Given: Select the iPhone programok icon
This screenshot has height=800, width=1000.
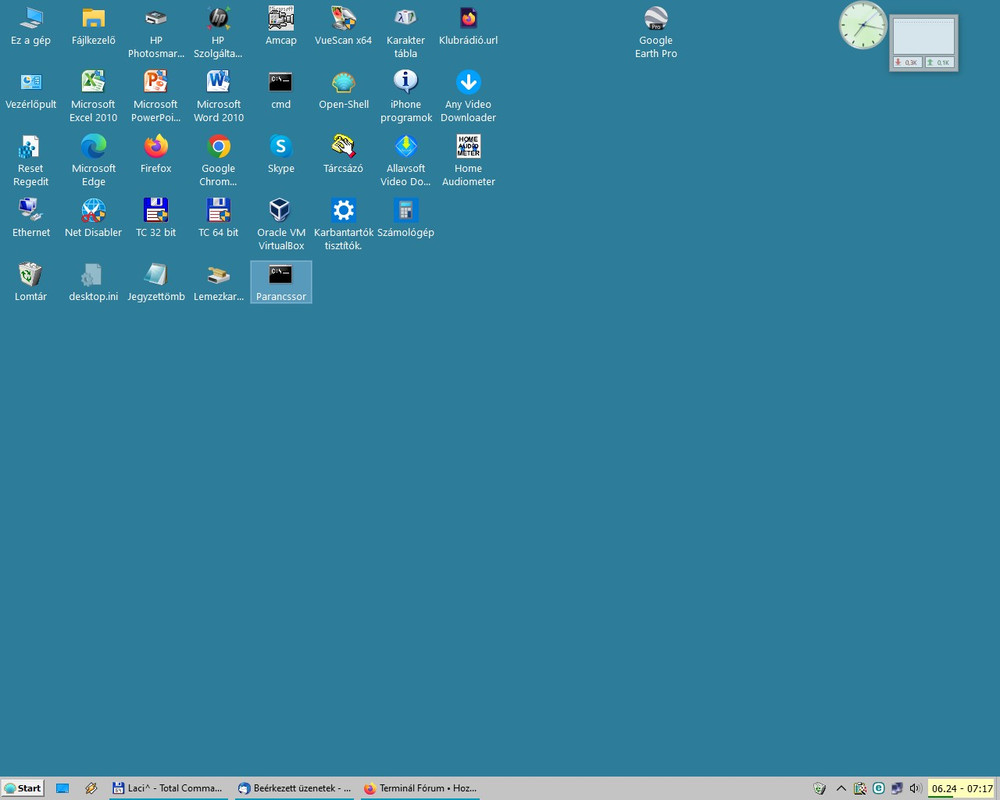Looking at the screenshot, I should 406,97.
